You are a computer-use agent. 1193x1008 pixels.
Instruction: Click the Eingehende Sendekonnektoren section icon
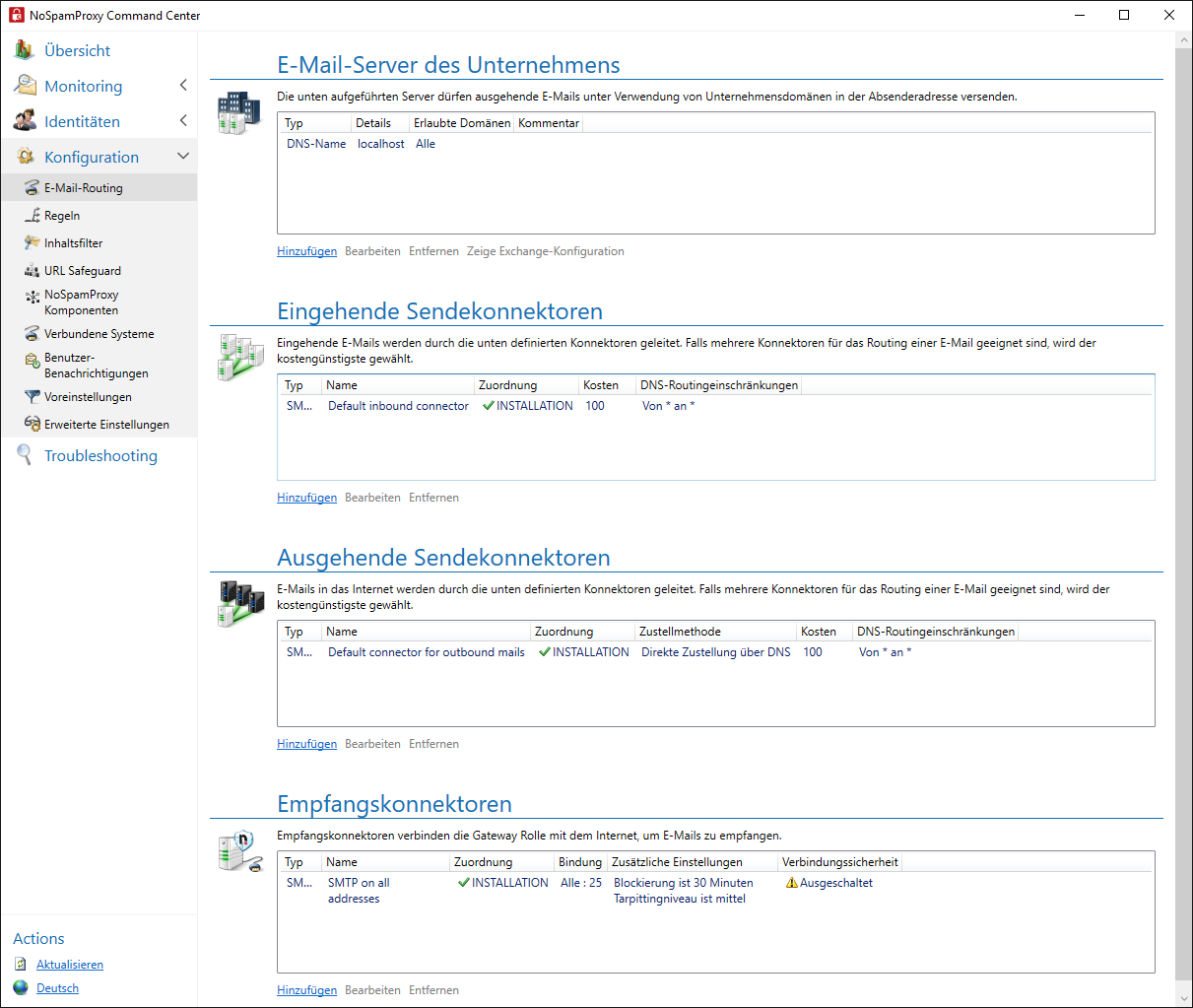pyautogui.click(x=240, y=358)
